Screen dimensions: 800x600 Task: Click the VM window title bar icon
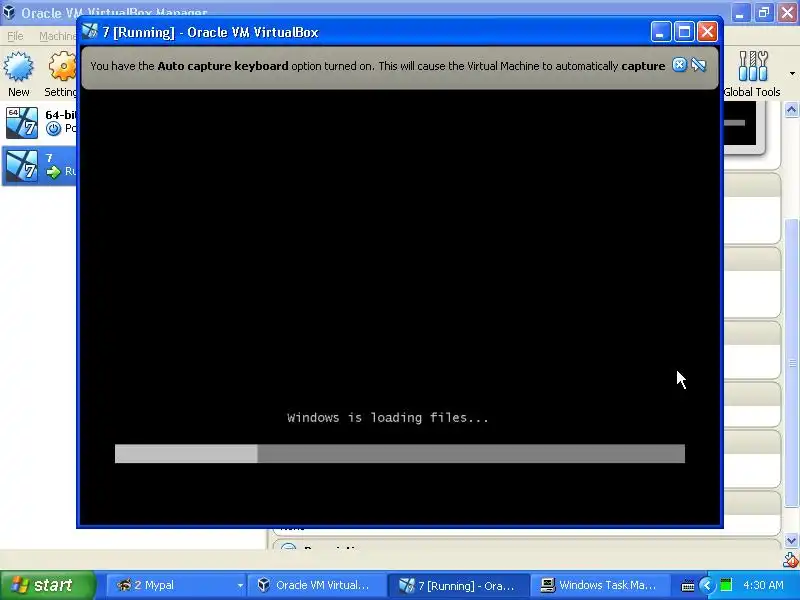(90, 32)
